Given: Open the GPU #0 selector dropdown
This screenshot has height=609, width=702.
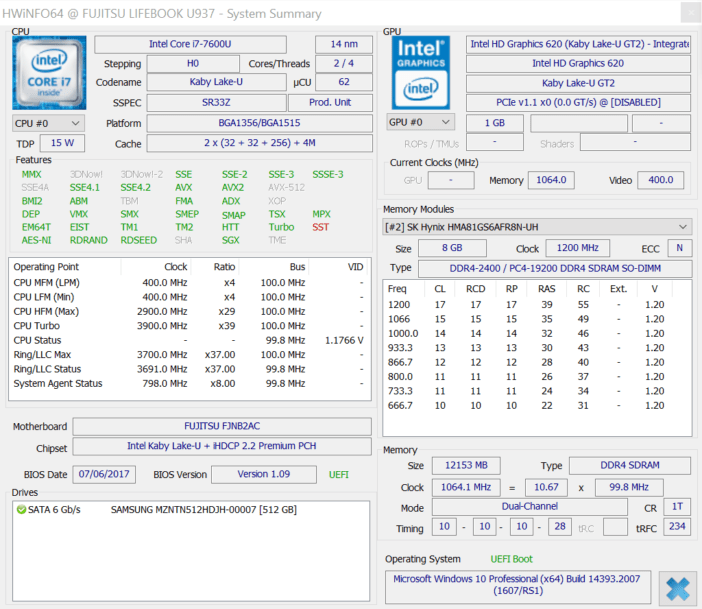Looking at the screenshot, I should point(421,122).
